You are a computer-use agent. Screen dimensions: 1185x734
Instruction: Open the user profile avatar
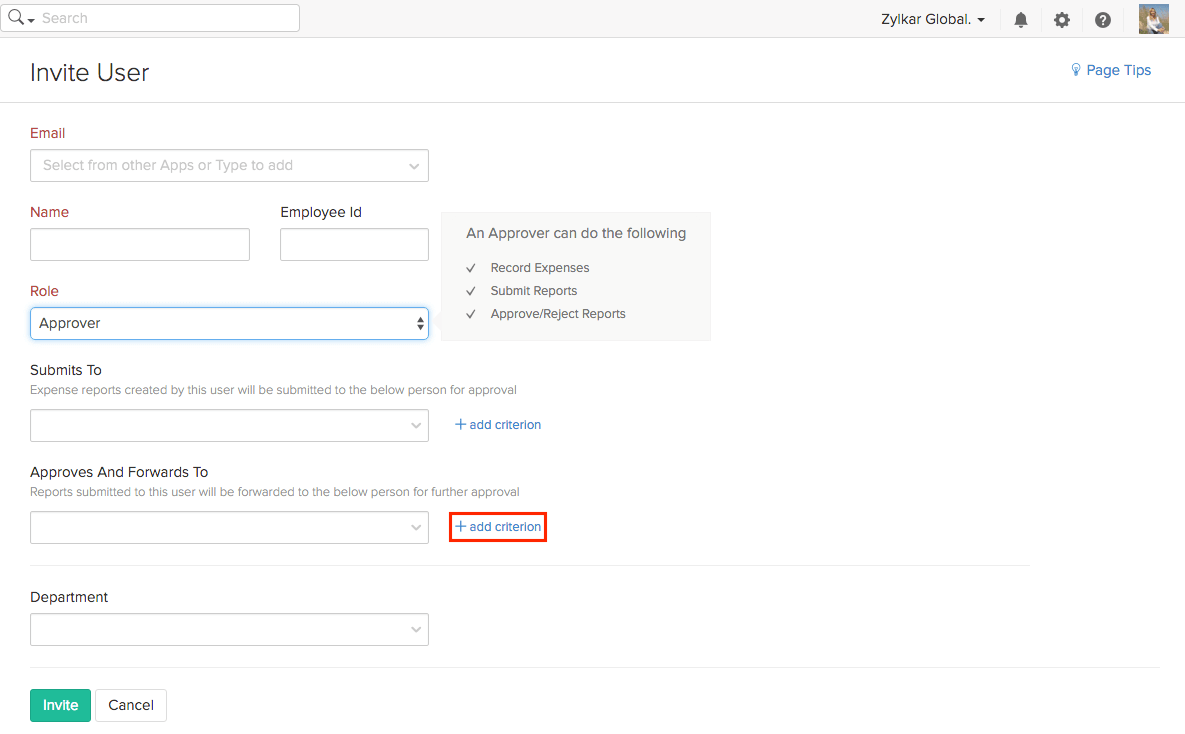(1153, 19)
